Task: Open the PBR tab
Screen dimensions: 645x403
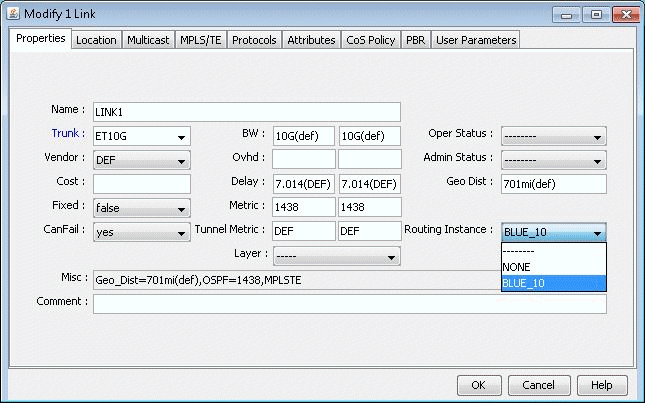Action: (415, 40)
